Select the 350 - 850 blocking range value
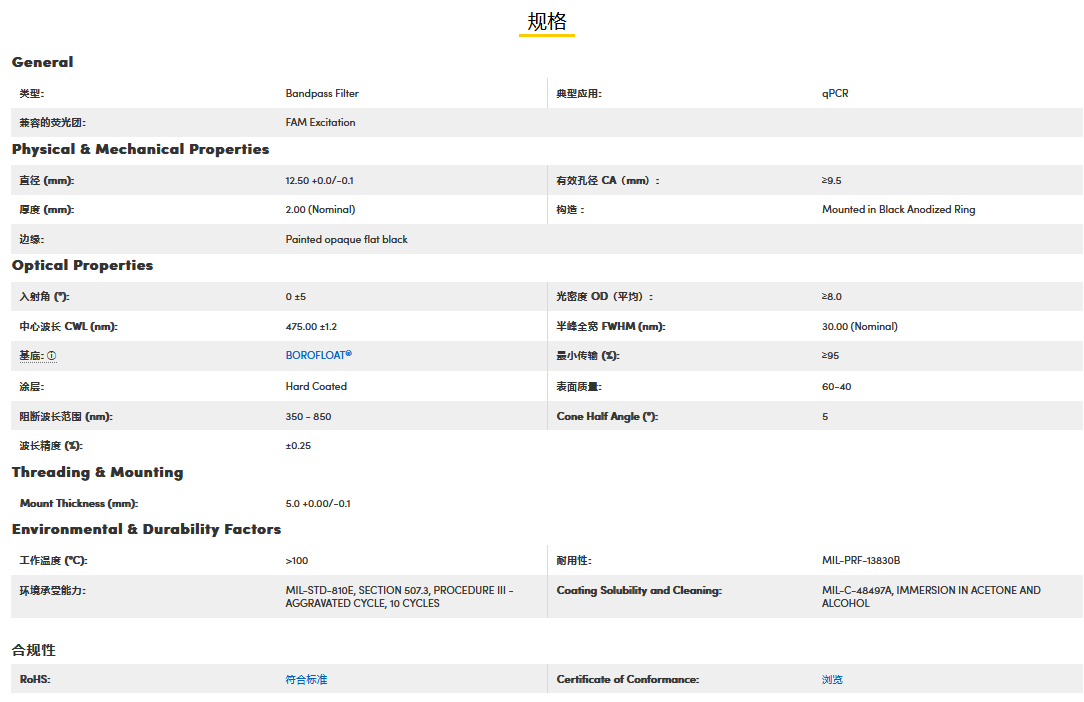 coord(308,416)
